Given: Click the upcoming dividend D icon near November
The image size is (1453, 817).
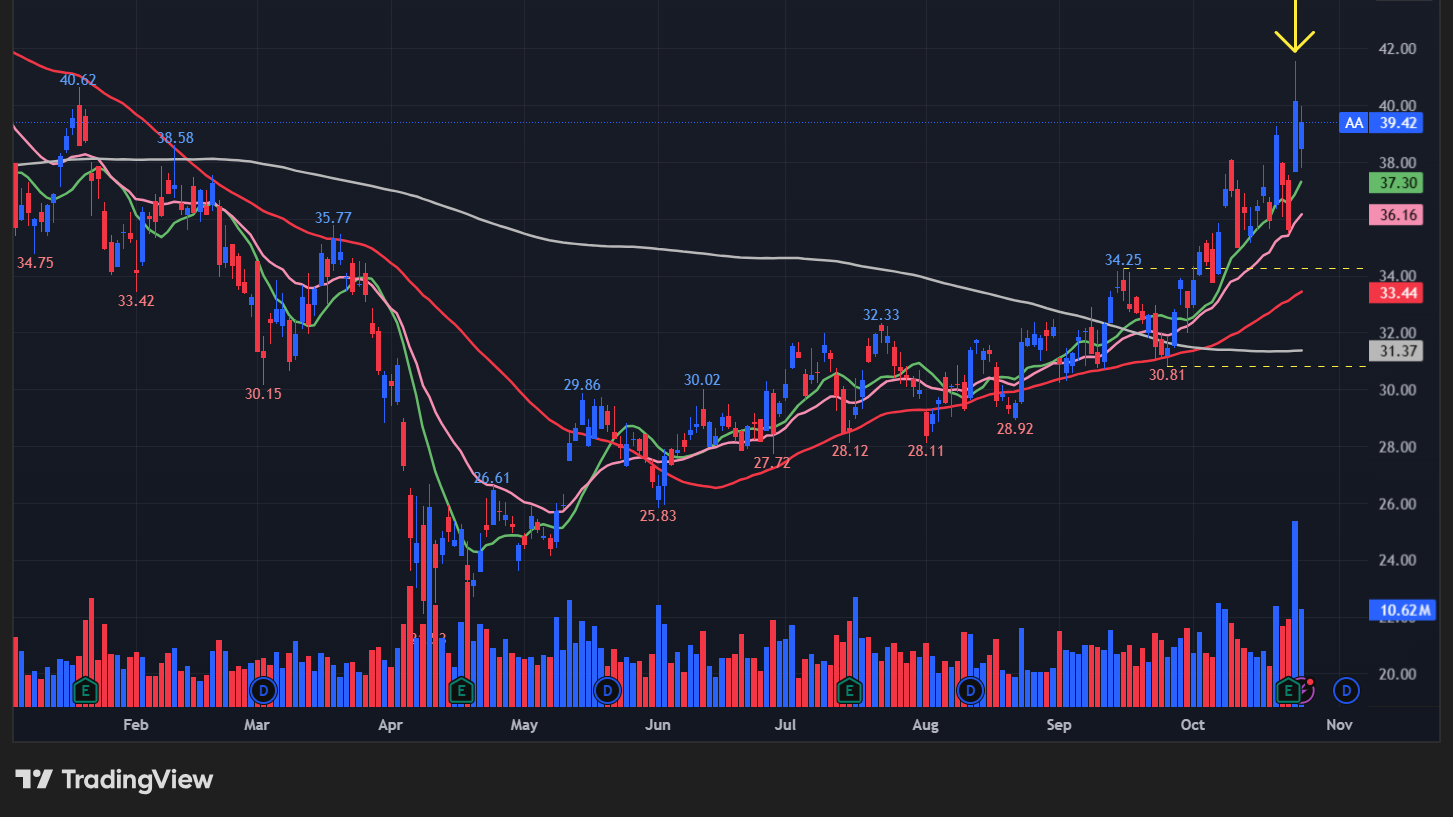Looking at the screenshot, I should [1345, 690].
